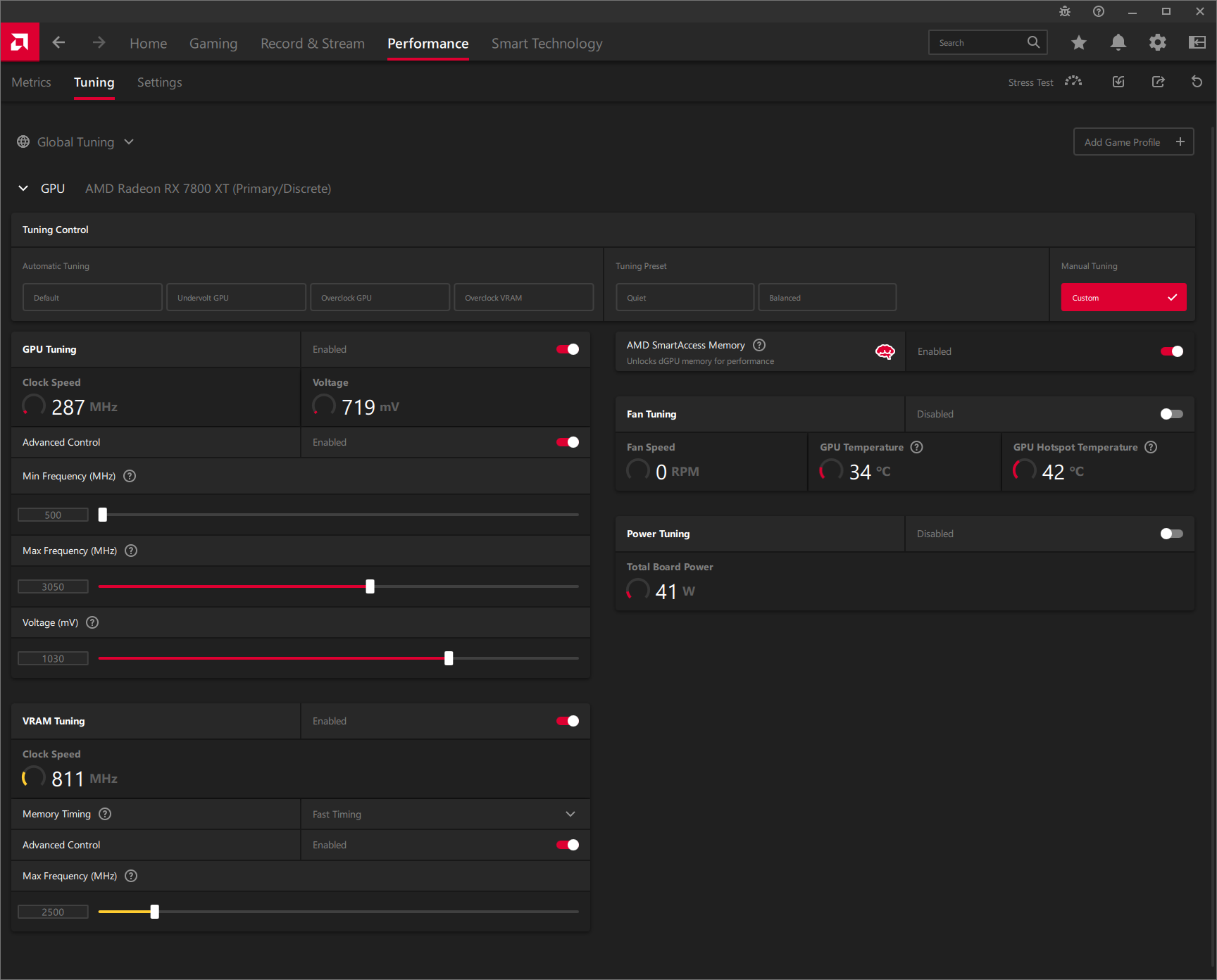Switch to the Metrics subtab
The height and width of the screenshot is (980, 1217).
pyautogui.click(x=31, y=82)
